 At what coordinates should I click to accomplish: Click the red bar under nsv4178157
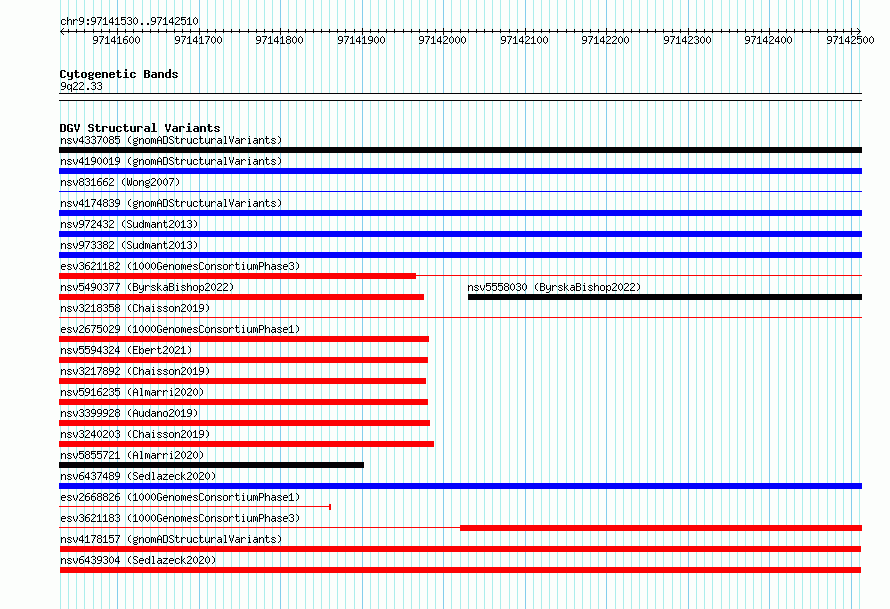coord(460,549)
